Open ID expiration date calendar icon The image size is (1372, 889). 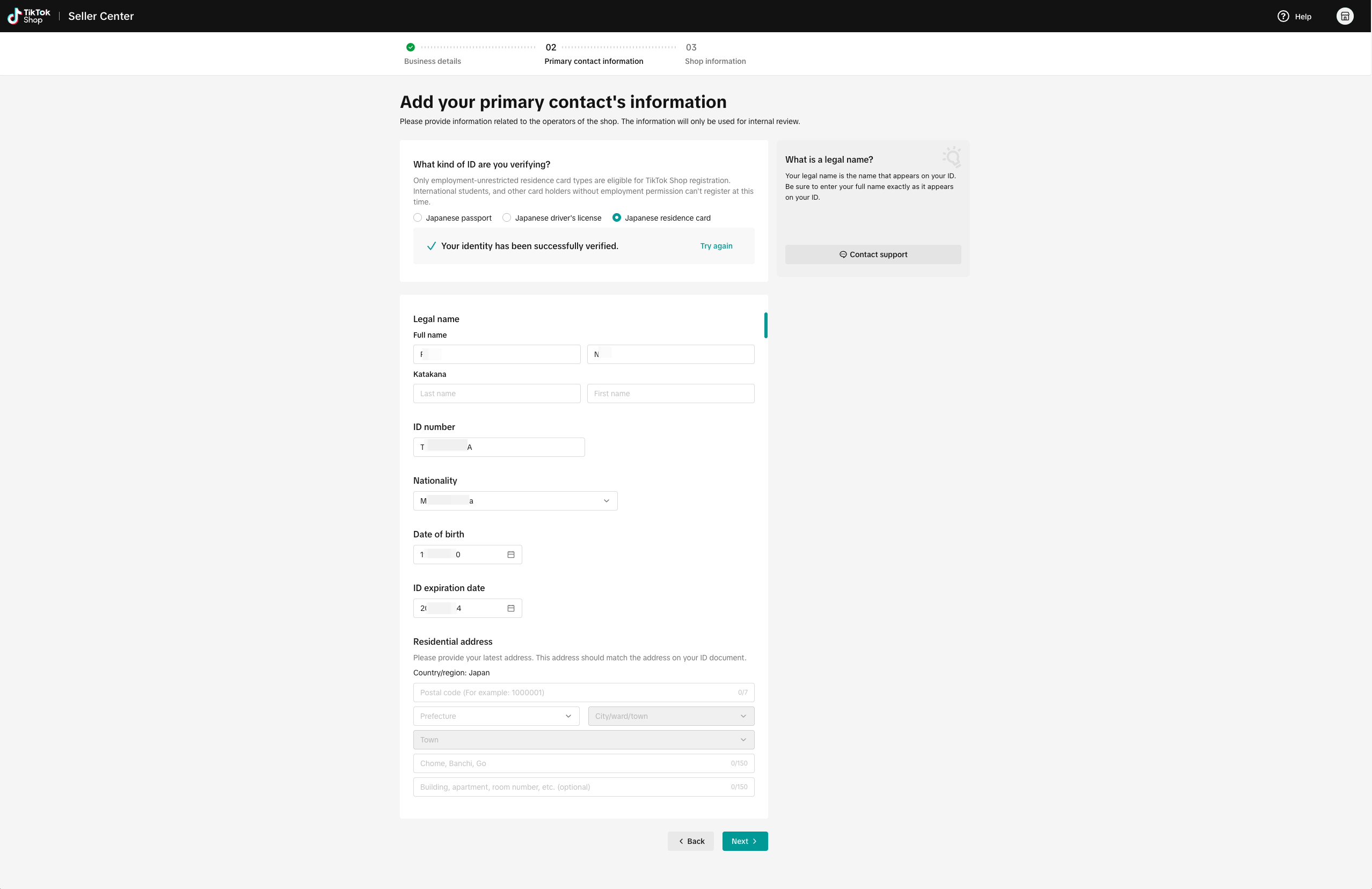pos(511,608)
